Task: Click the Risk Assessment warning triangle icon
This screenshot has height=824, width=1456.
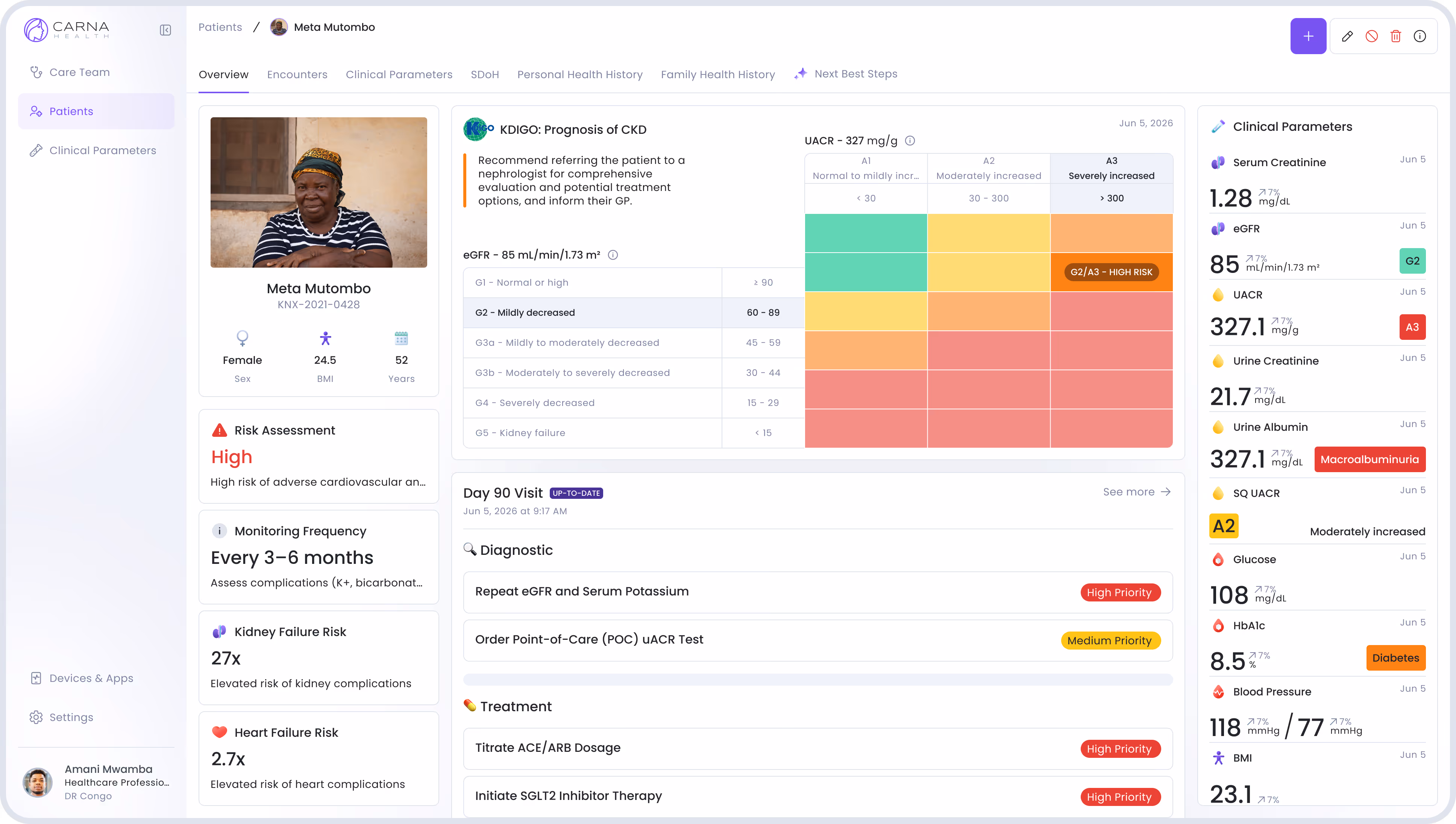Action: 219,430
